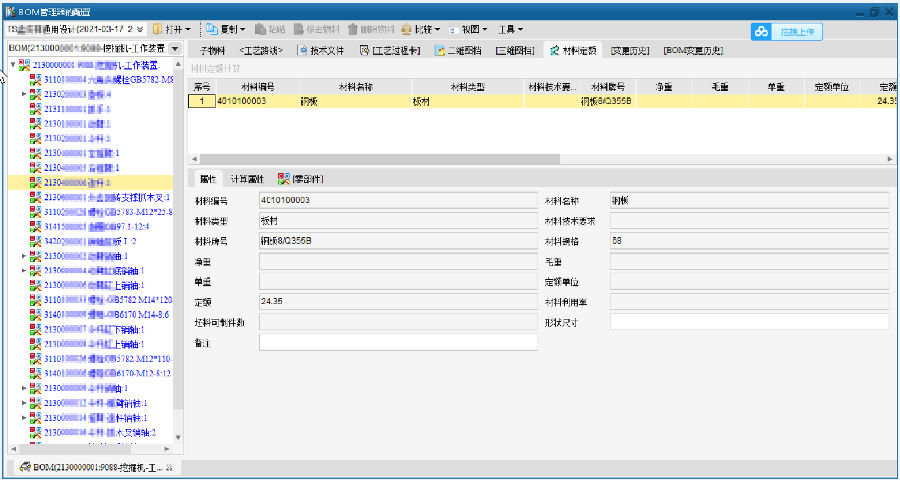Open the BOM selector combo box dropdown

pos(175,48)
